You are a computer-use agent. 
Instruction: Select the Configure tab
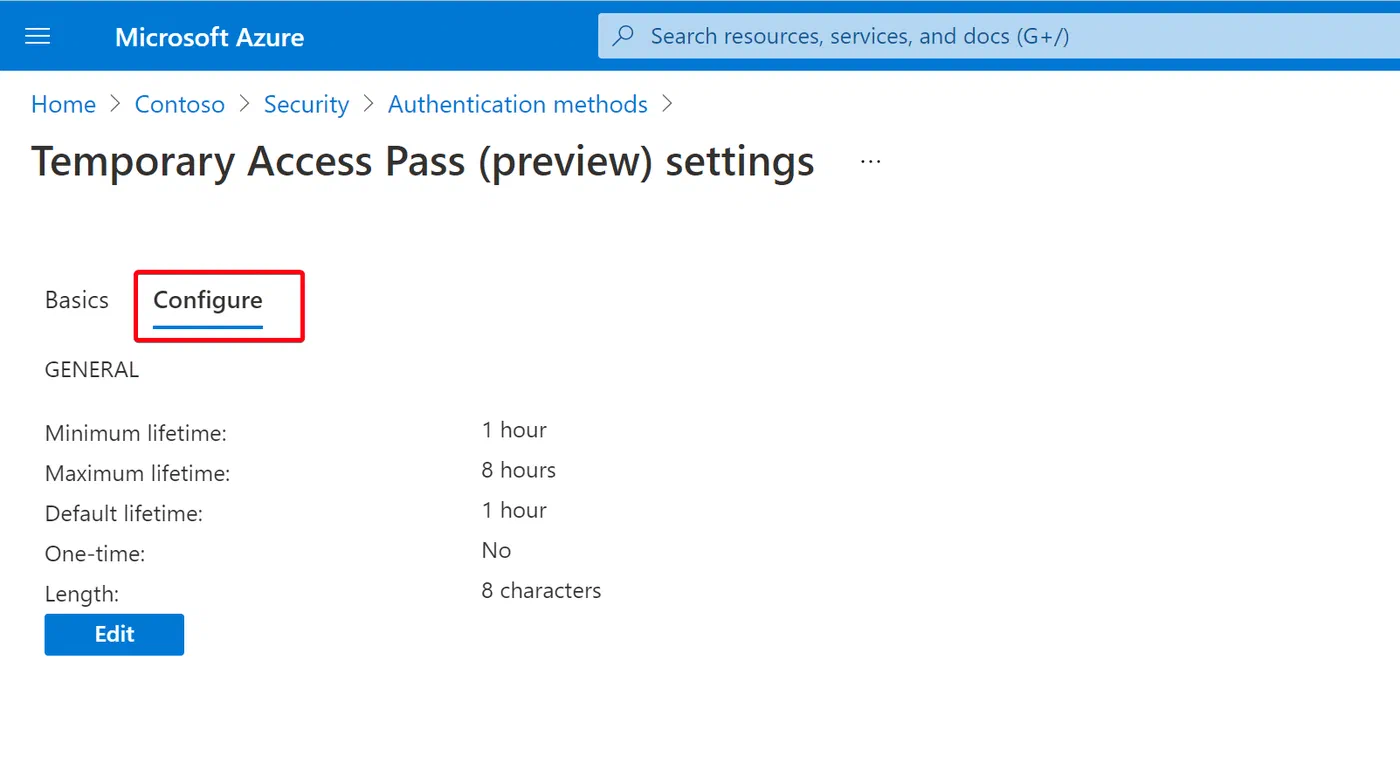click(x=208, y=301)
